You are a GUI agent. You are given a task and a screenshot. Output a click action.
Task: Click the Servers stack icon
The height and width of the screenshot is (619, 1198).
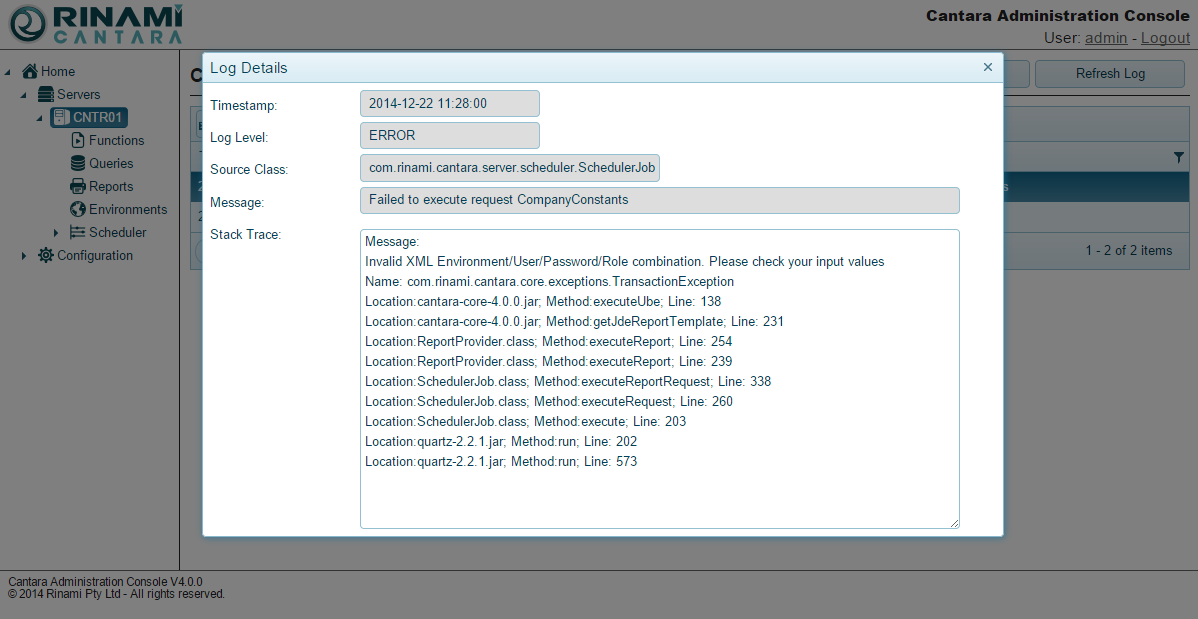(46, 95)
